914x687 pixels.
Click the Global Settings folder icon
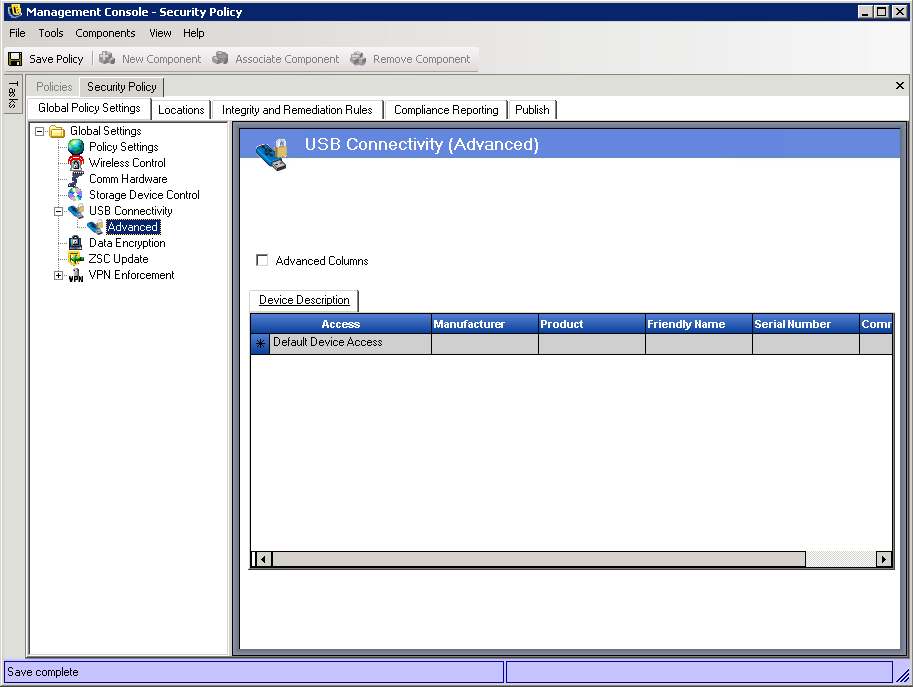tap(57, 131)
